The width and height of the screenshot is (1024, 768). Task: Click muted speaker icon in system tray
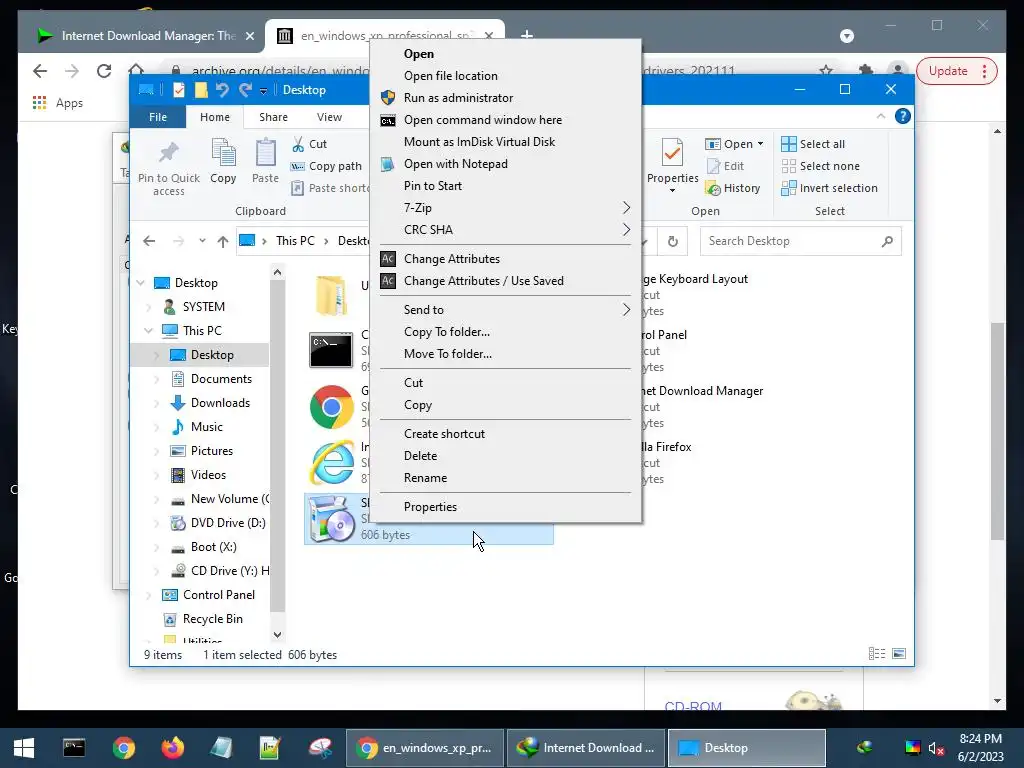[936, 748]
